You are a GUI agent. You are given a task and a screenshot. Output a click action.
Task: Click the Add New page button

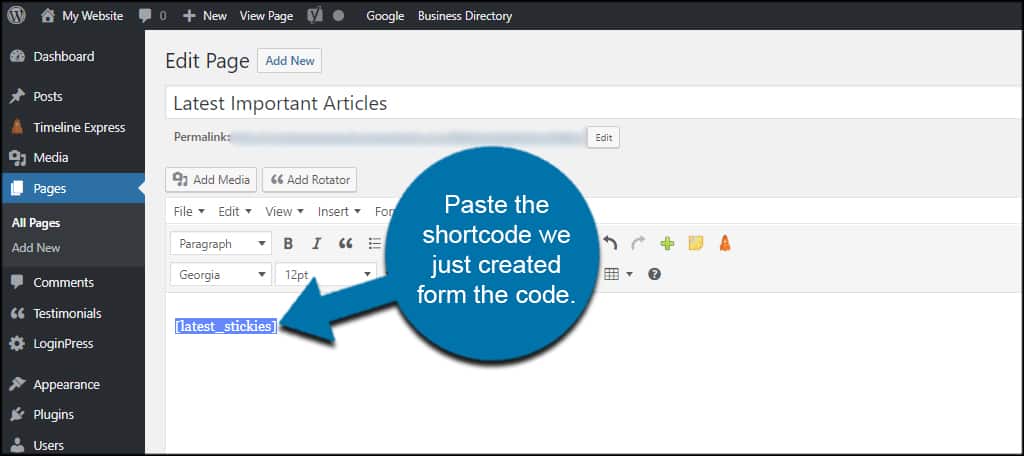[289, 61]
